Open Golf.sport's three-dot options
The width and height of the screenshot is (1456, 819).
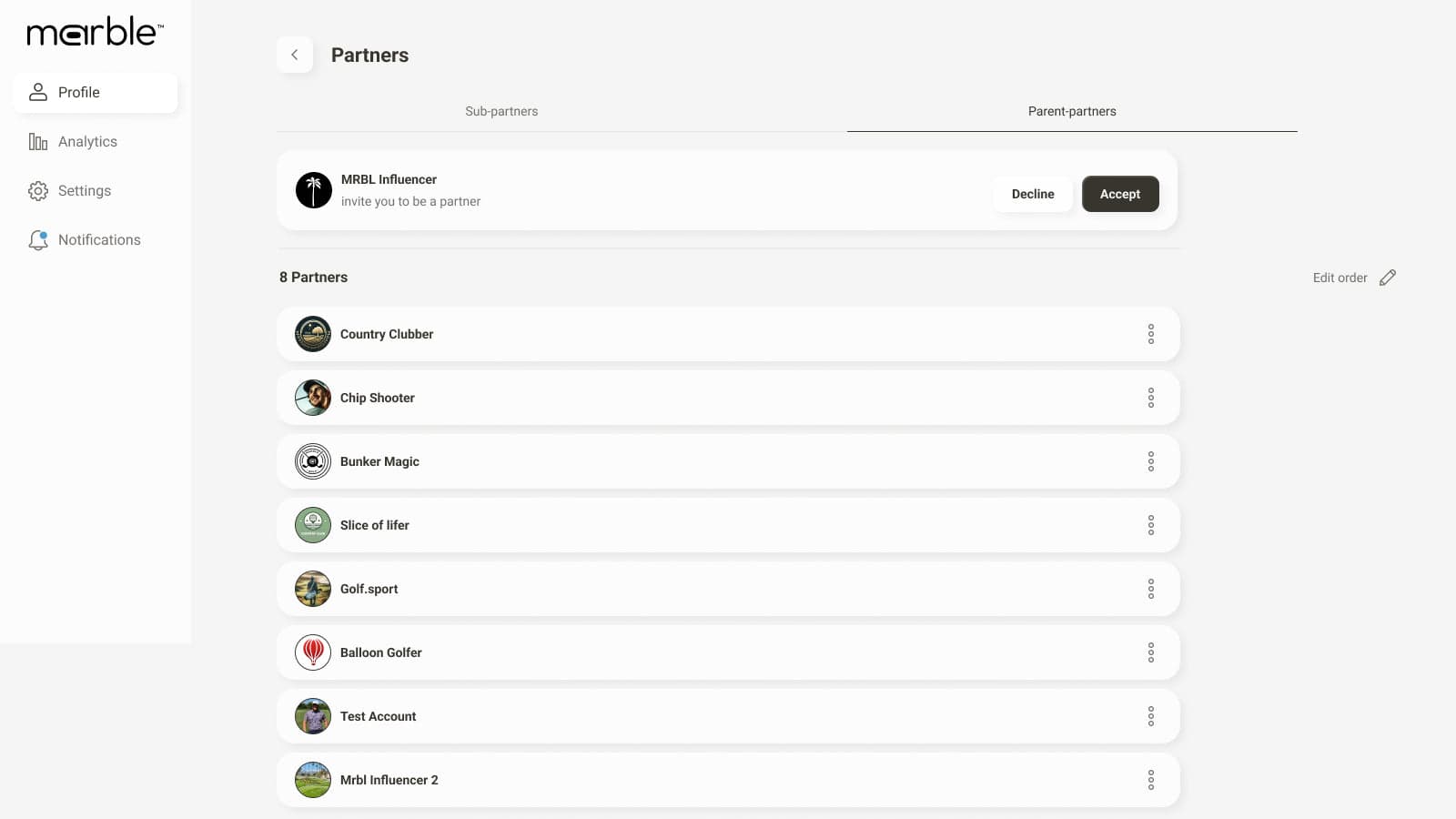pos(1150,589)
